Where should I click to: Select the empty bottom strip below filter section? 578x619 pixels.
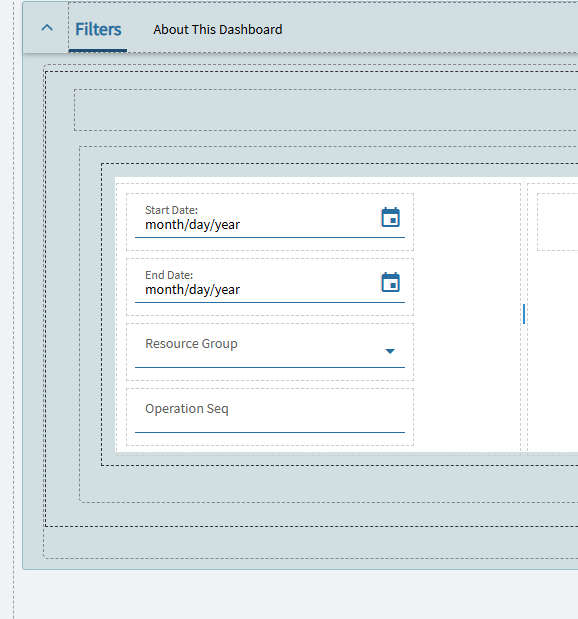click(312, 543)
